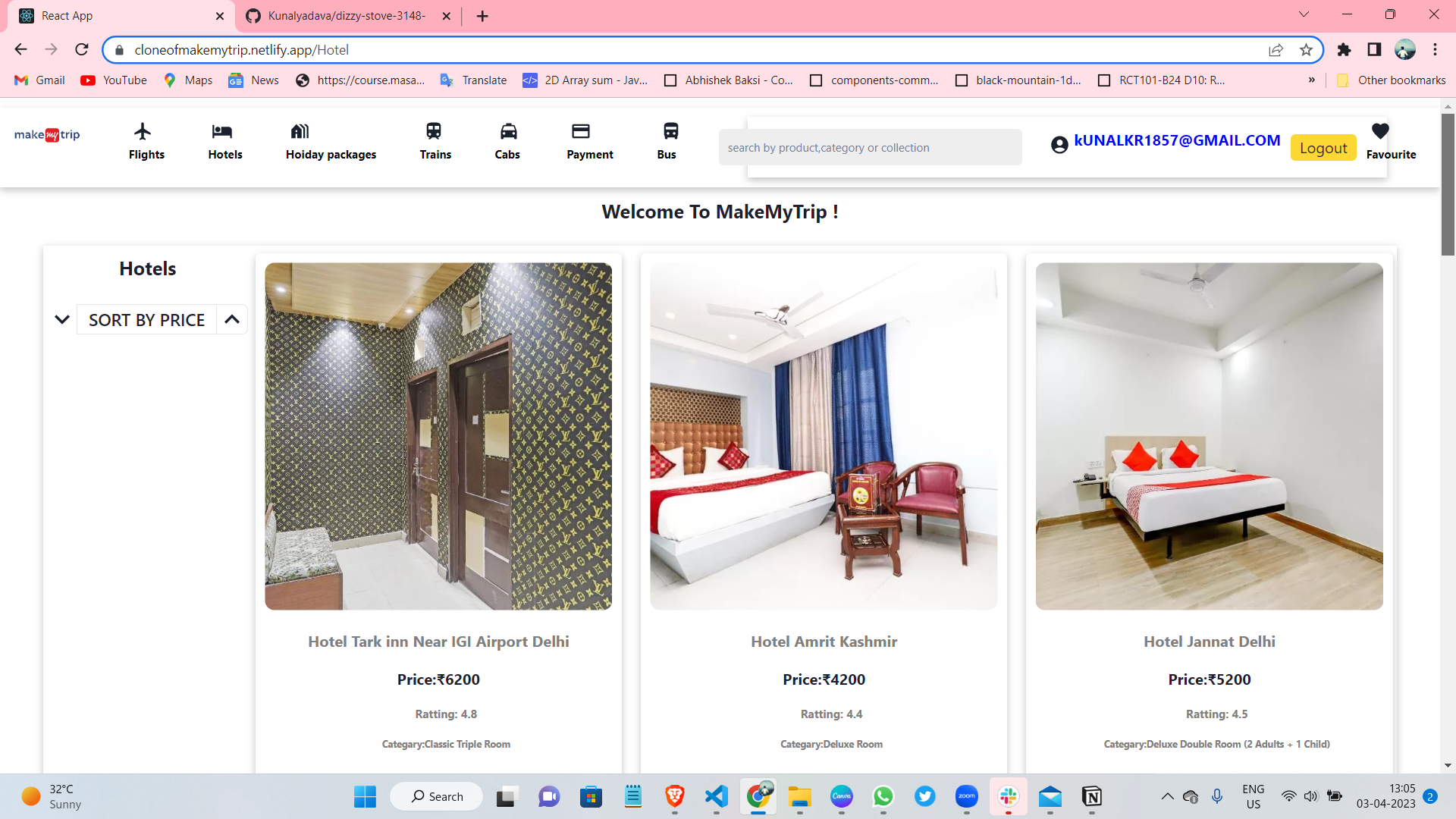Select the Bus icon in navbar

[x=670, y=131]
